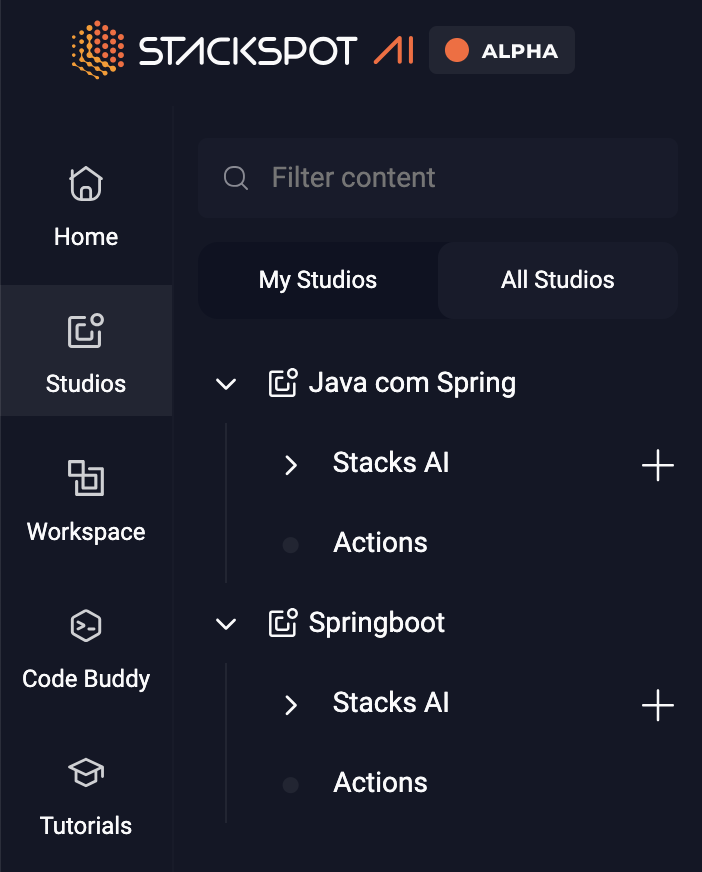Viewport: 702px width, 872px height.
Task: Switch to the All Studios tab
Action: (557, 280)
